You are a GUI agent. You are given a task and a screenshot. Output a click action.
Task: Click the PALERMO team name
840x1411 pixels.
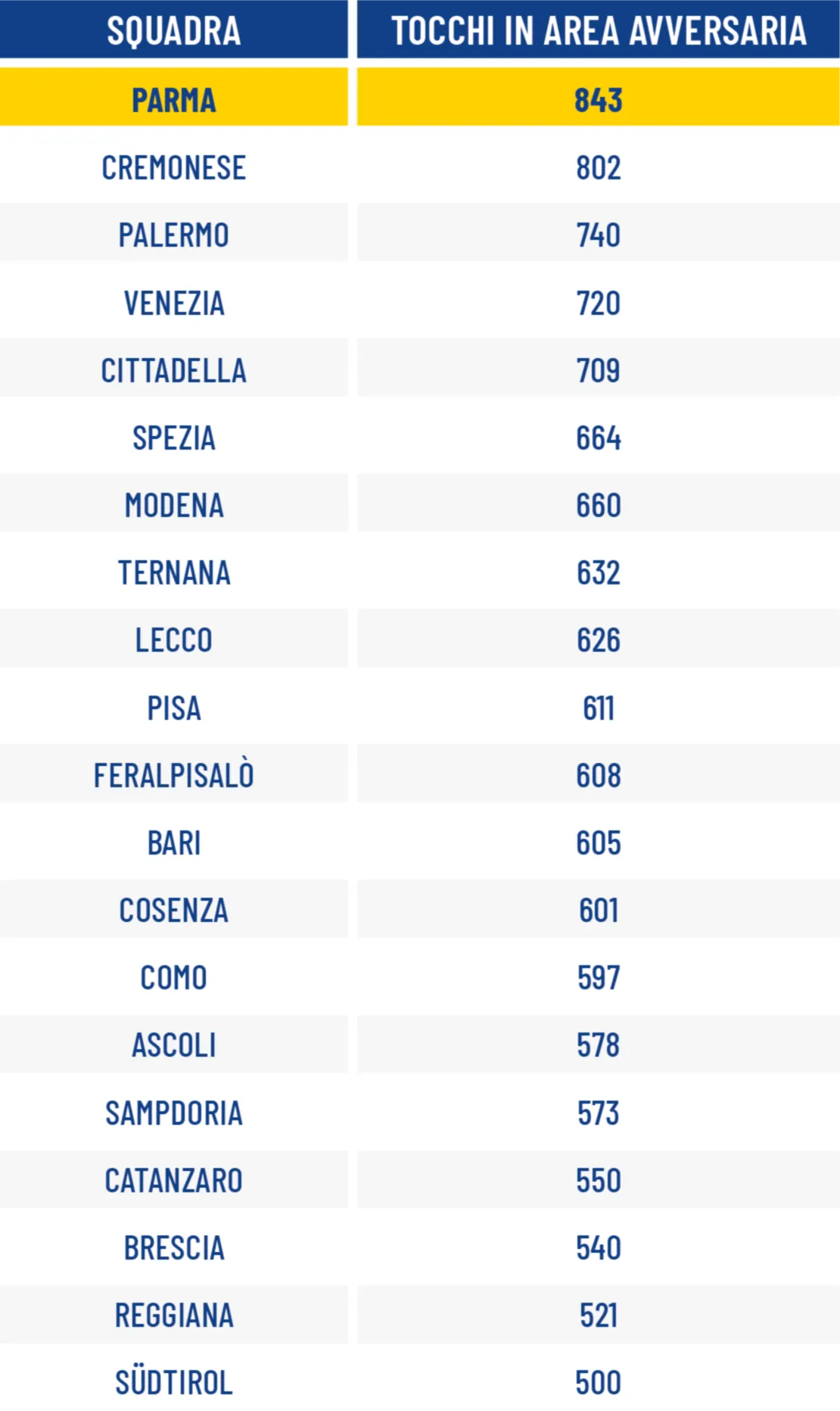(173, 235)
